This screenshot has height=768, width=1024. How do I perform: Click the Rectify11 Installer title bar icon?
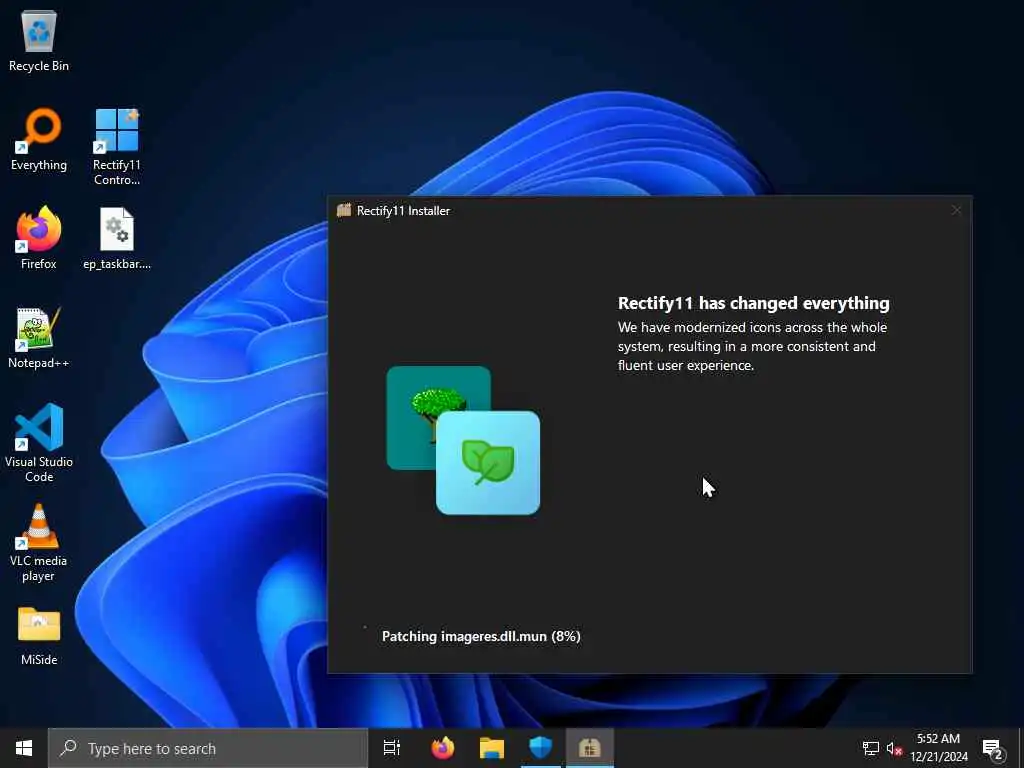(x=344, y=210)
